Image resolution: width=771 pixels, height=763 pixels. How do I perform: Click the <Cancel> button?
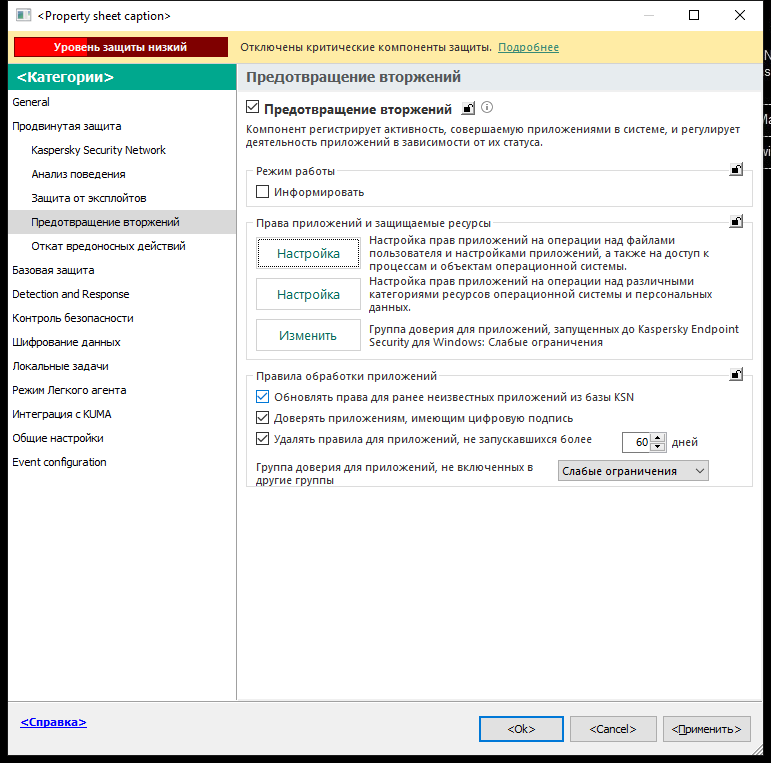613,729
